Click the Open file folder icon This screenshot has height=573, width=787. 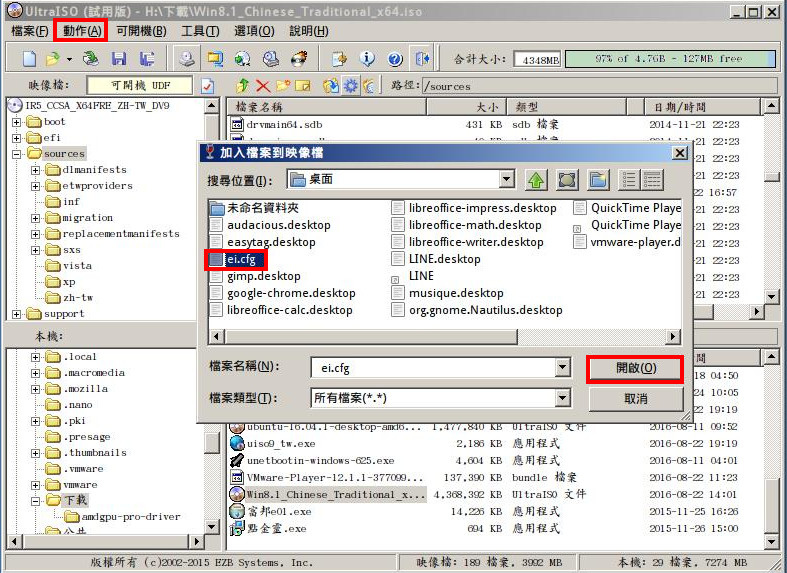coord(52,59)
